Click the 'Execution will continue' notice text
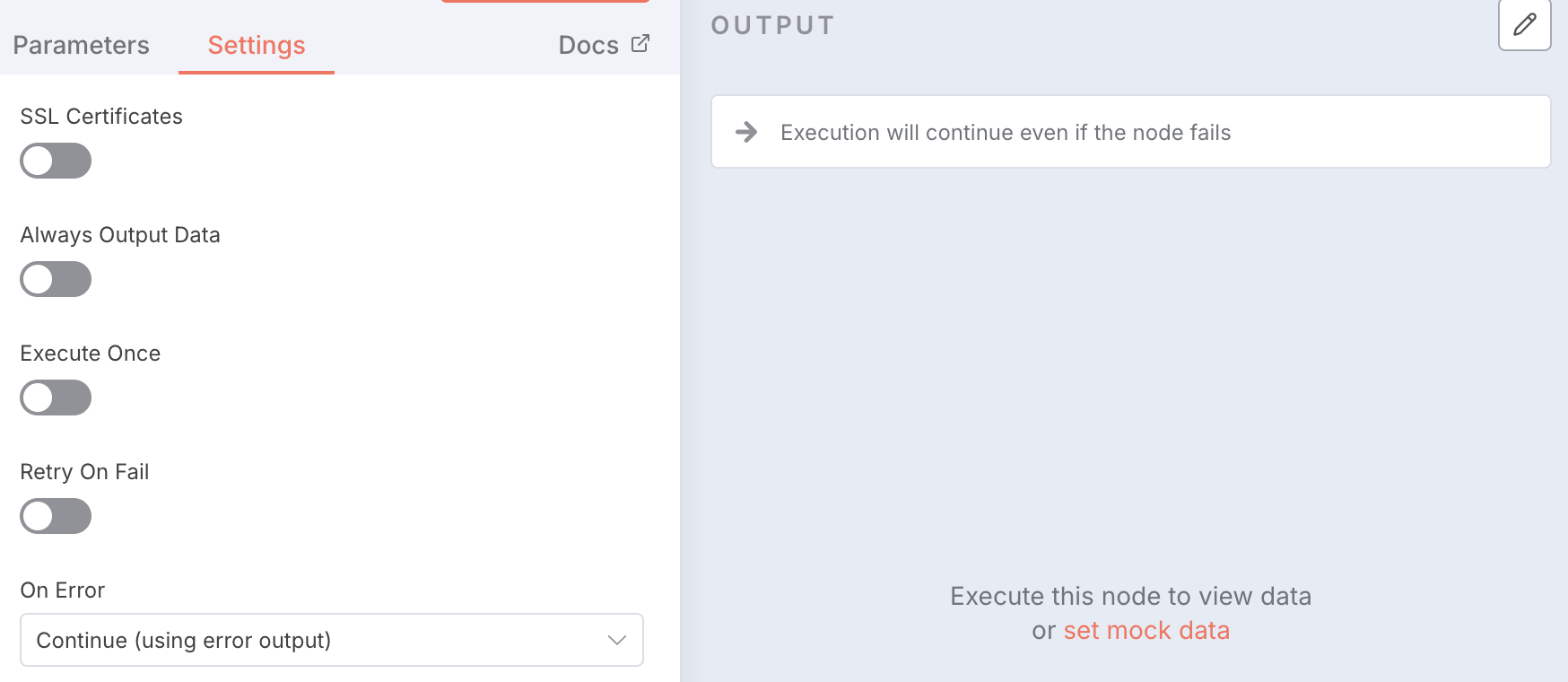The width and height of the screenshot is (1568, 682). pyautogui.click(x=1005, y=133)
